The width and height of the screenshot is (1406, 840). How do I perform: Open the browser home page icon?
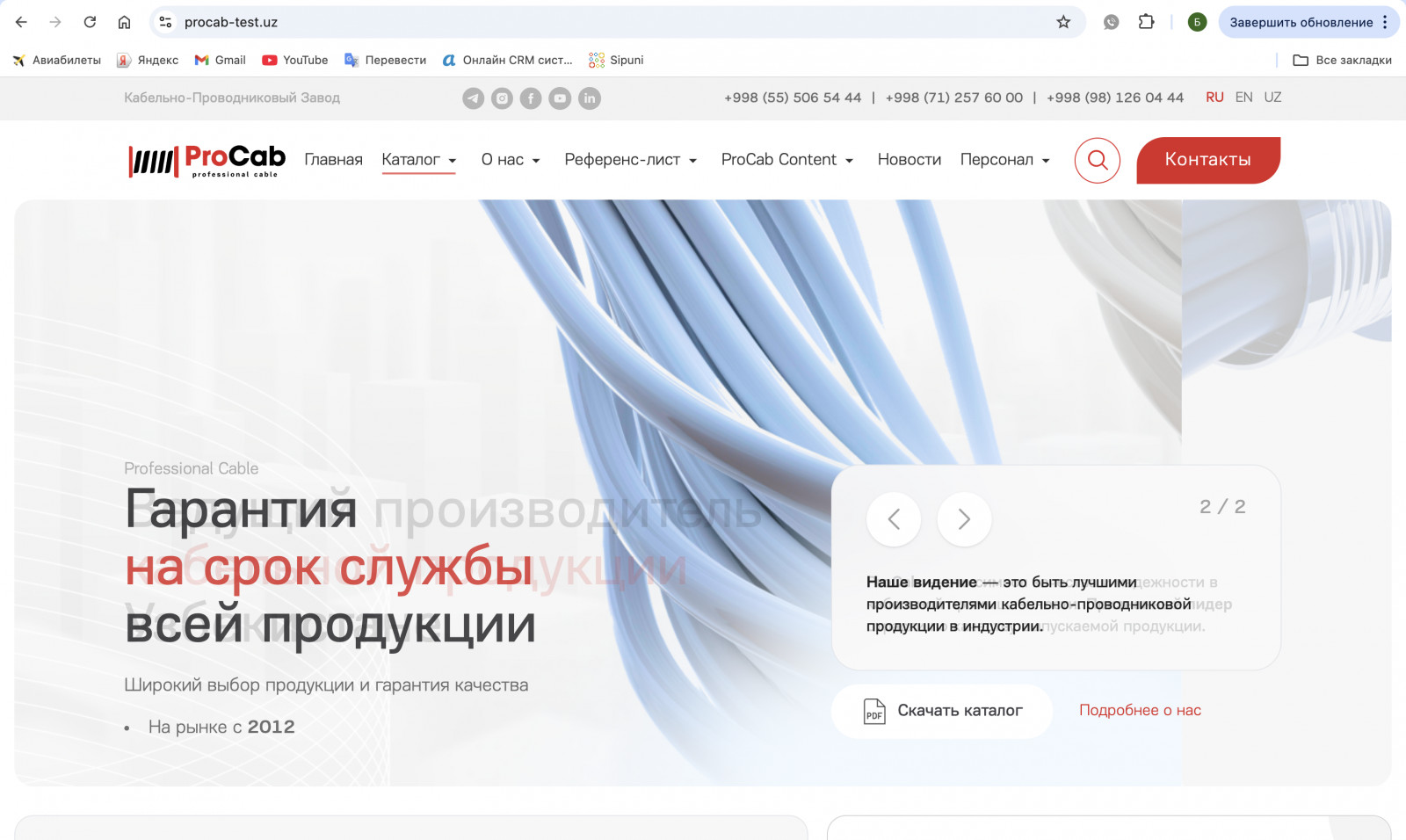click(124, 22)
